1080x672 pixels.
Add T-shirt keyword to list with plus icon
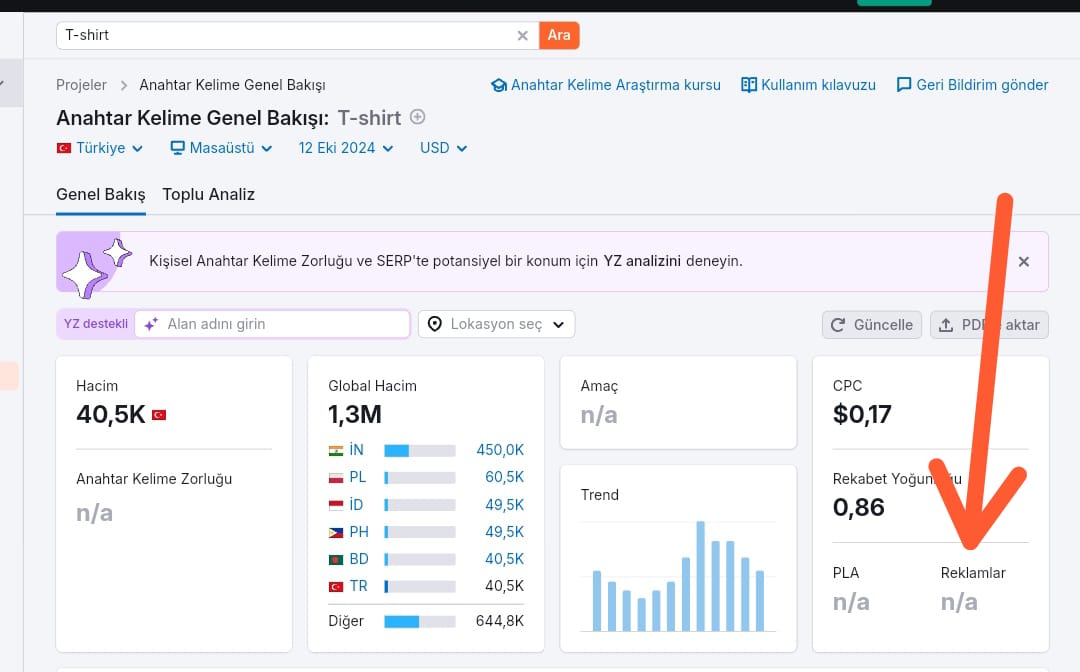[x=417, y=117]
